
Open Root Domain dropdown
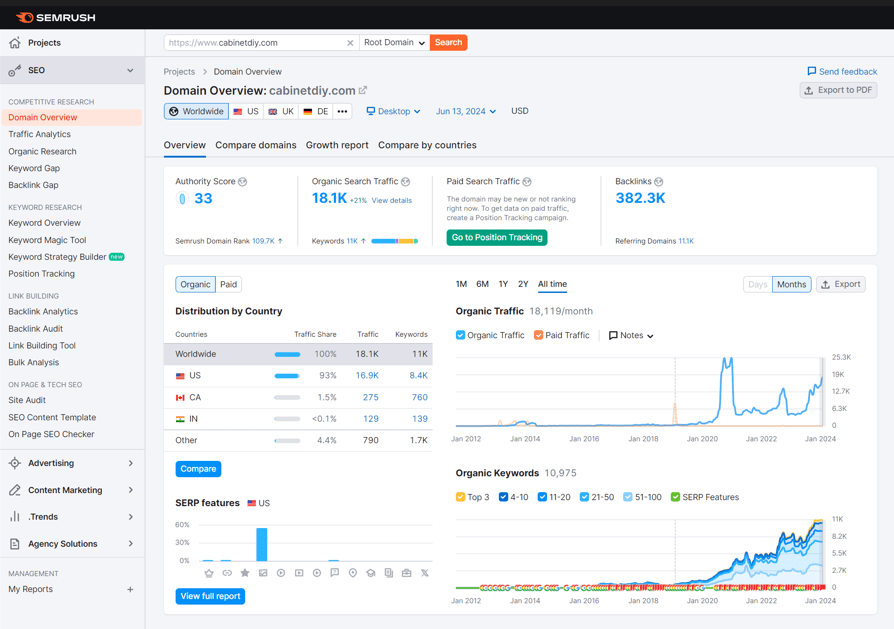point(395,43)
